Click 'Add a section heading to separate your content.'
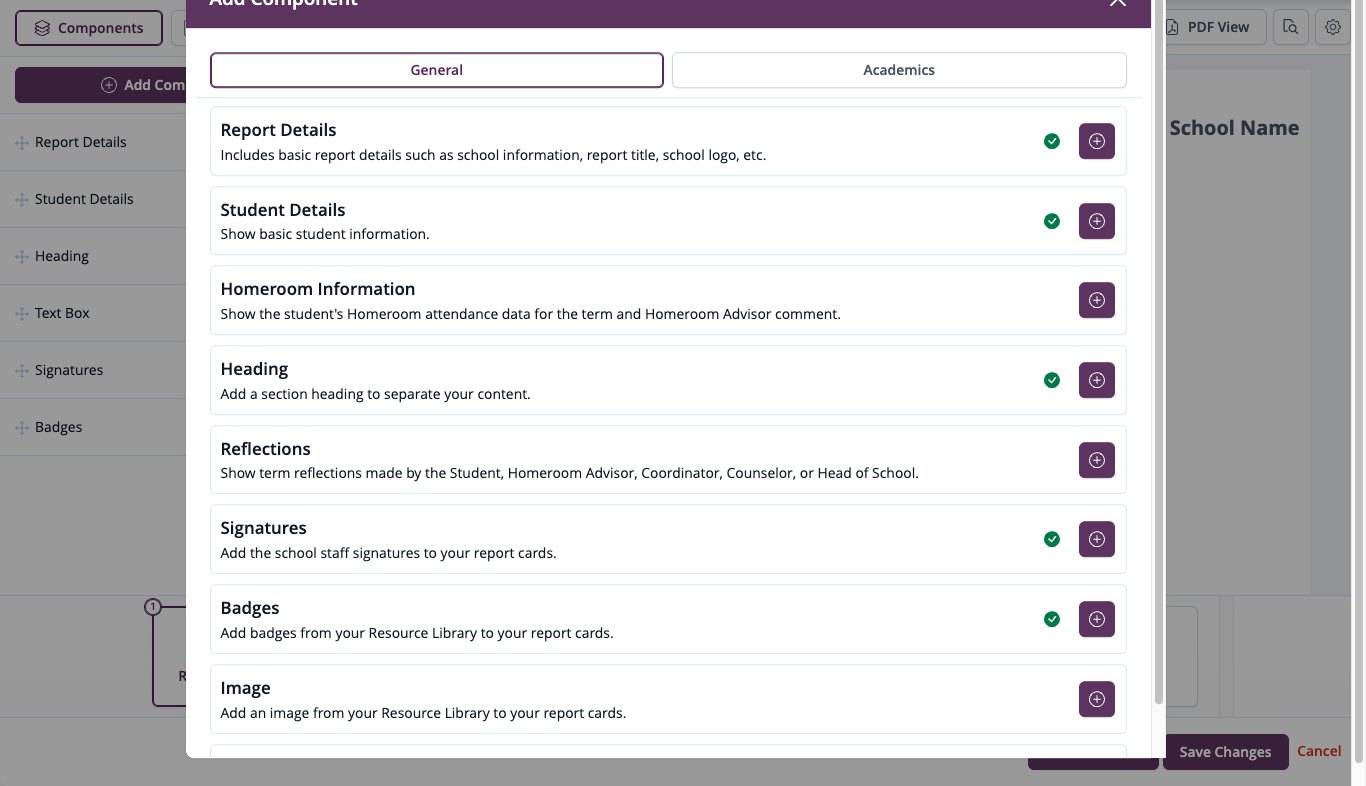This screenshot has height=786, width=1366. tap(376, 394)
